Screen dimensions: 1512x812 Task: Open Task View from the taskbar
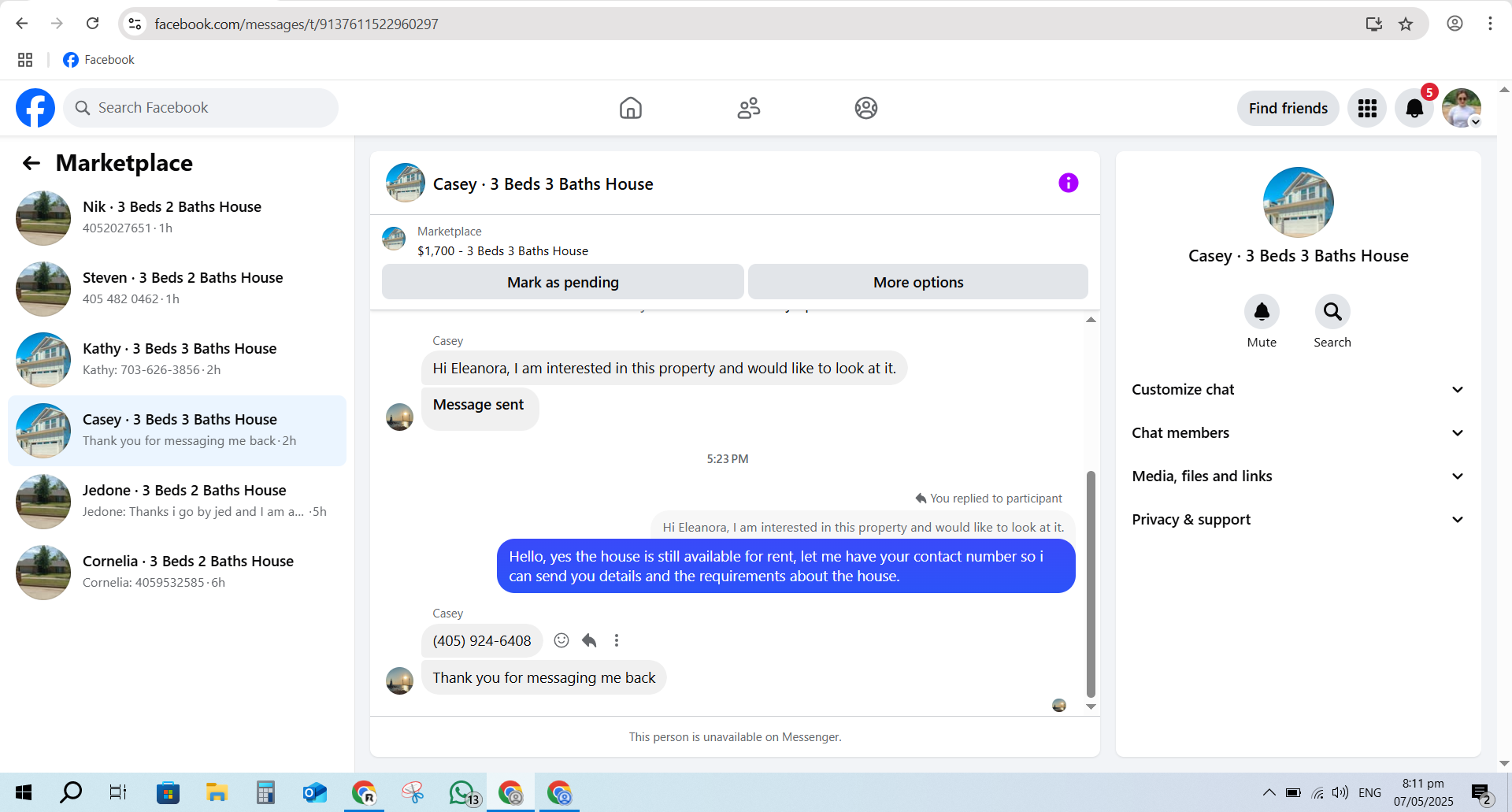click(x=118, y=792)
